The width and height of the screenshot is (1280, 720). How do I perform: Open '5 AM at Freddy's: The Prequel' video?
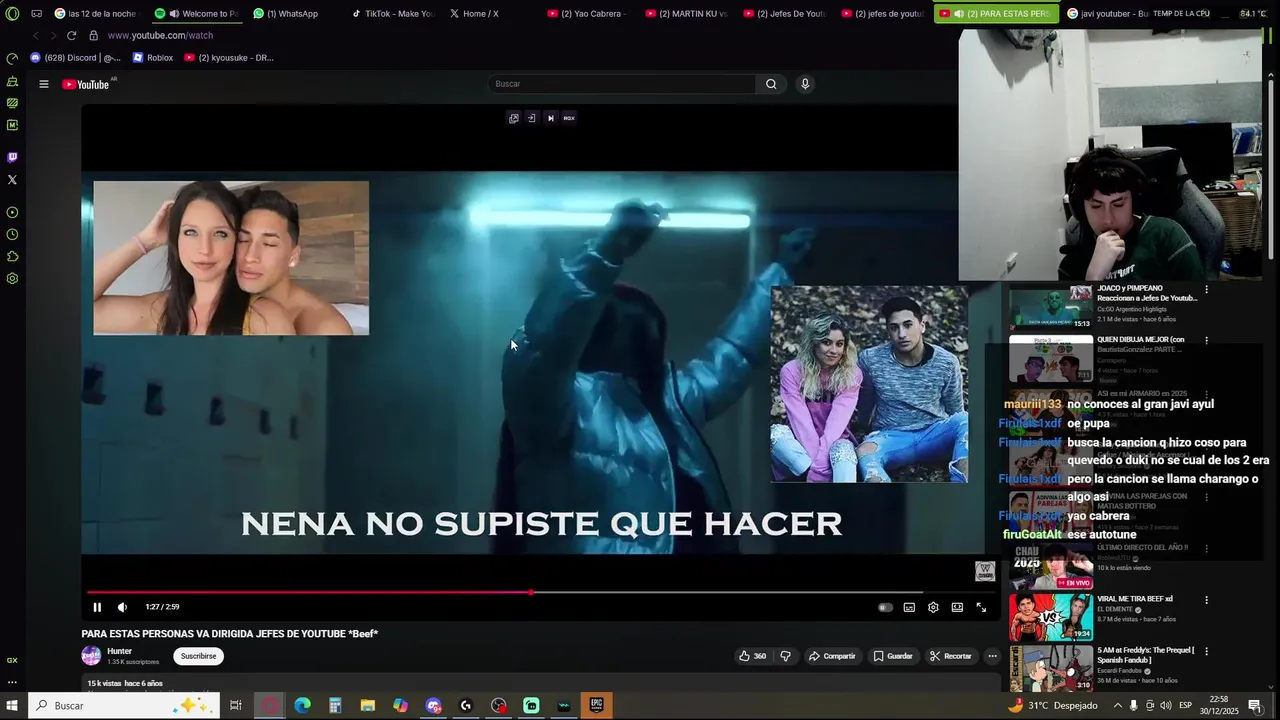coord(1145,655)
